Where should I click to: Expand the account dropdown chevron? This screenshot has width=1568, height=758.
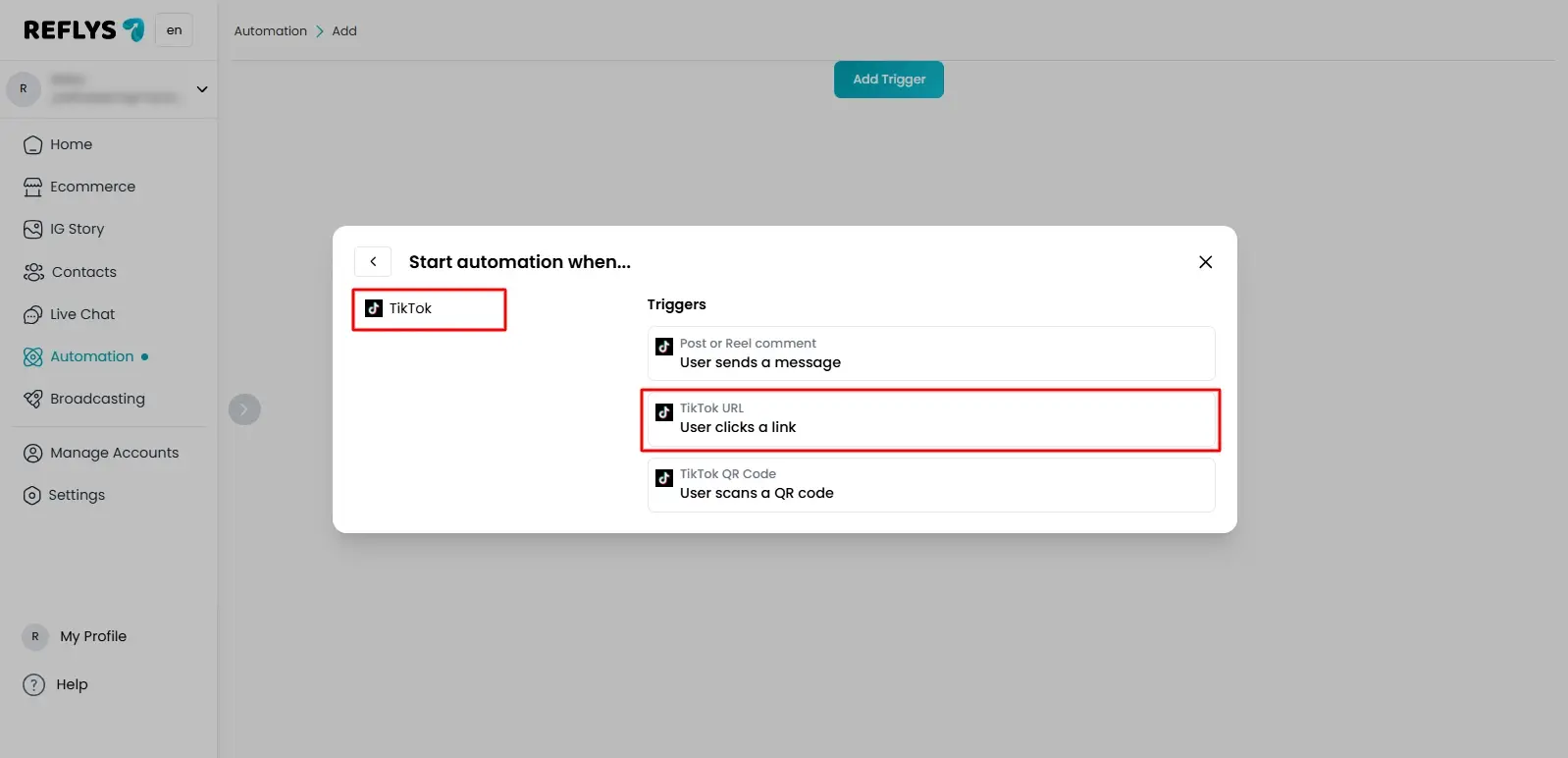pos(202,89)
